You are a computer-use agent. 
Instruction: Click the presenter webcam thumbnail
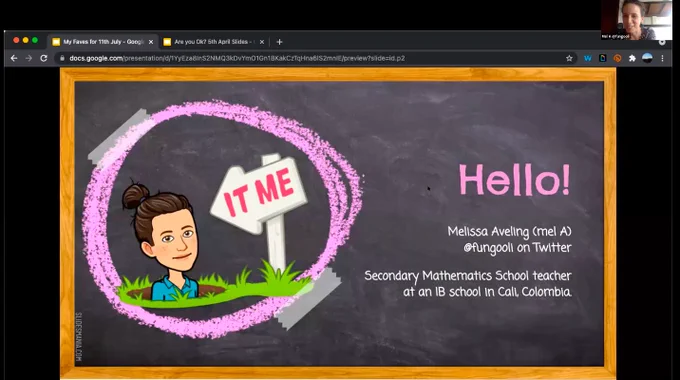(636, 20)
